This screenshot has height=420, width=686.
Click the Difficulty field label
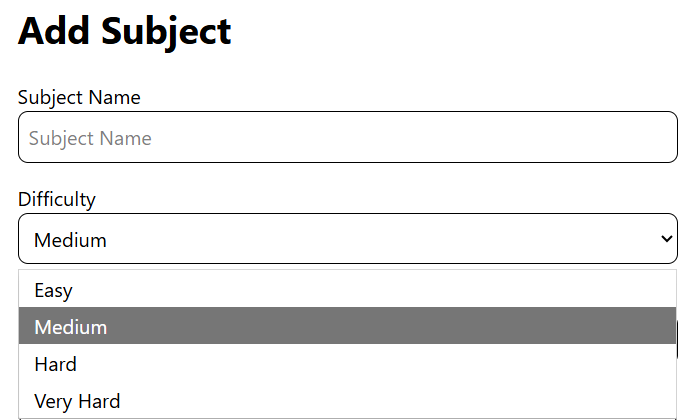(x=57, y=200)
